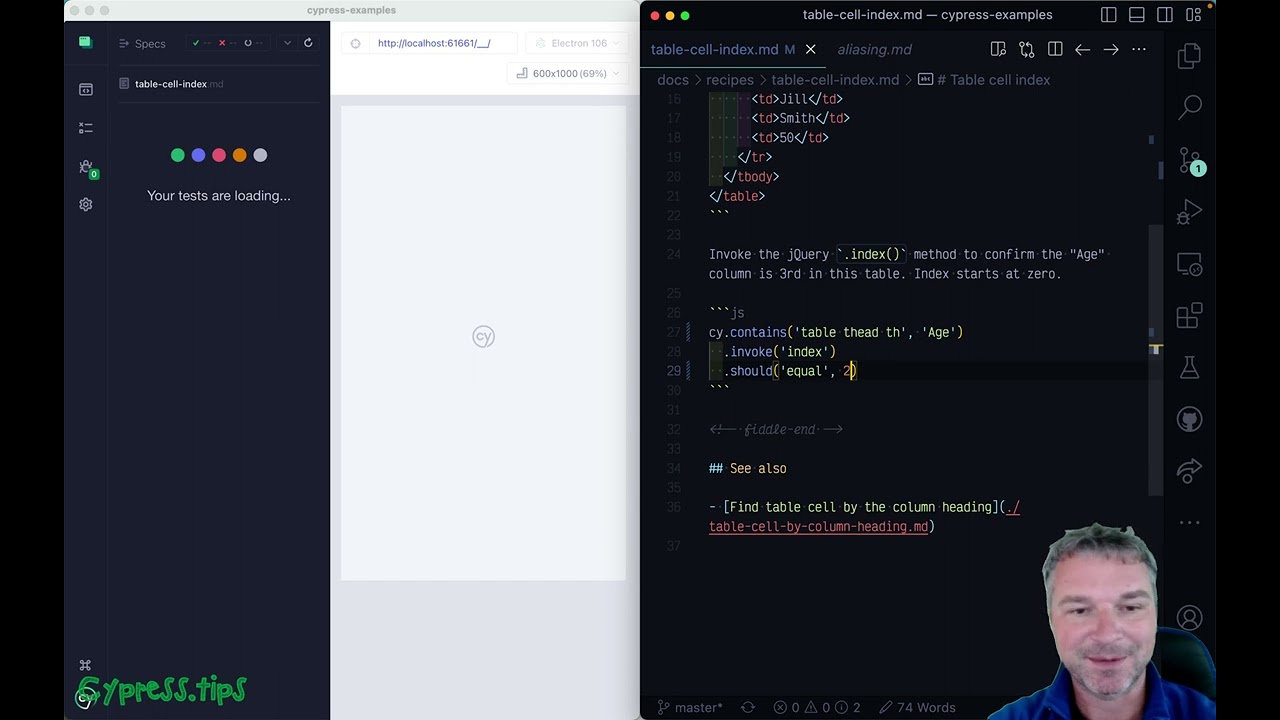The width and height of the screenshot is (1280, 720).
Task: Open Testing beaker icon in activity bar
Action: 1189,368
